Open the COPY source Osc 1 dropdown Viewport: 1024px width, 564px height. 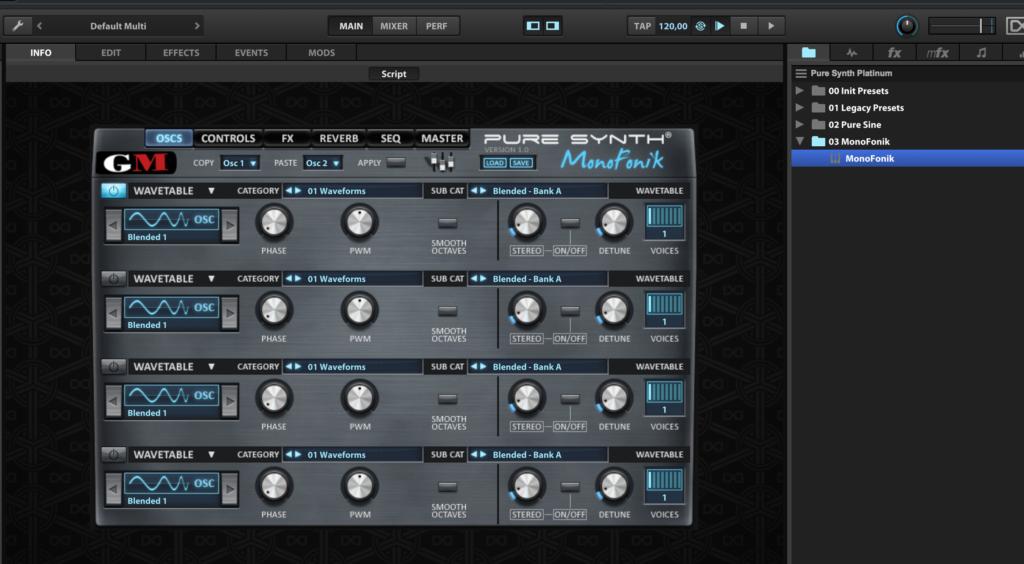coord(240,163)
